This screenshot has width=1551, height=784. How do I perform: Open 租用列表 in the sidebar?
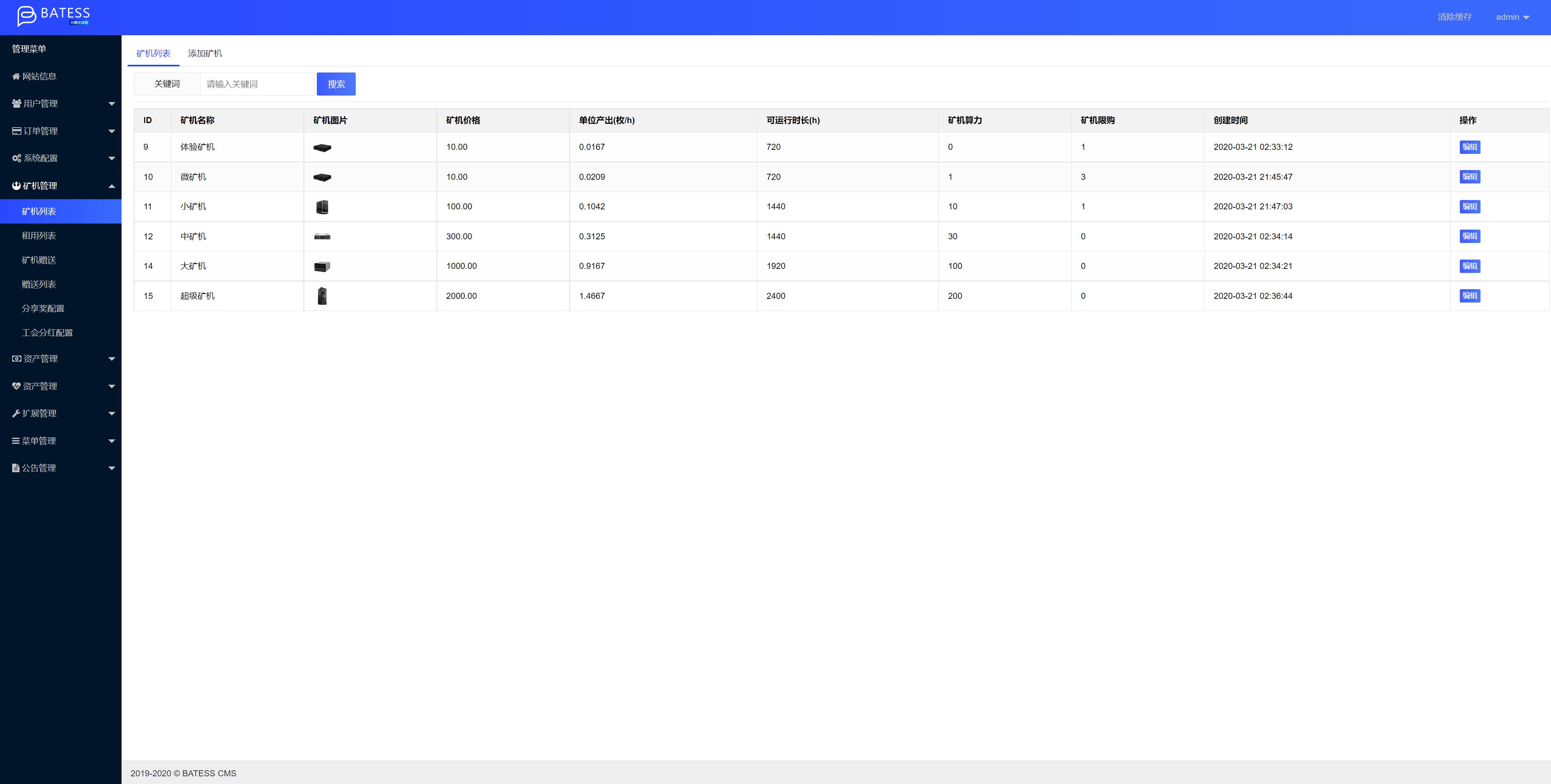coord(39,236)
